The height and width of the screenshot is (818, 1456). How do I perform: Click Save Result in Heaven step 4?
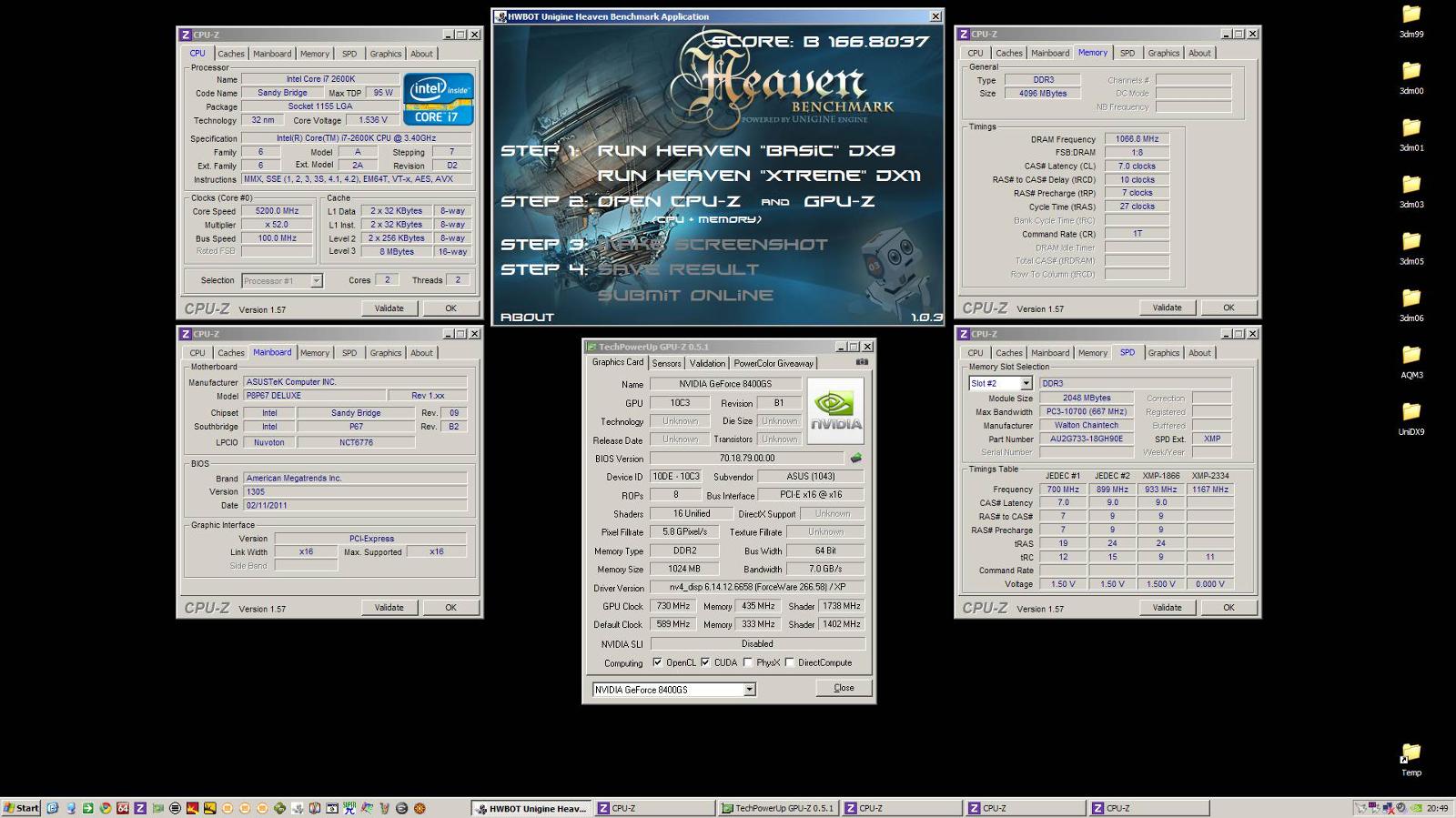click(678, 269)
